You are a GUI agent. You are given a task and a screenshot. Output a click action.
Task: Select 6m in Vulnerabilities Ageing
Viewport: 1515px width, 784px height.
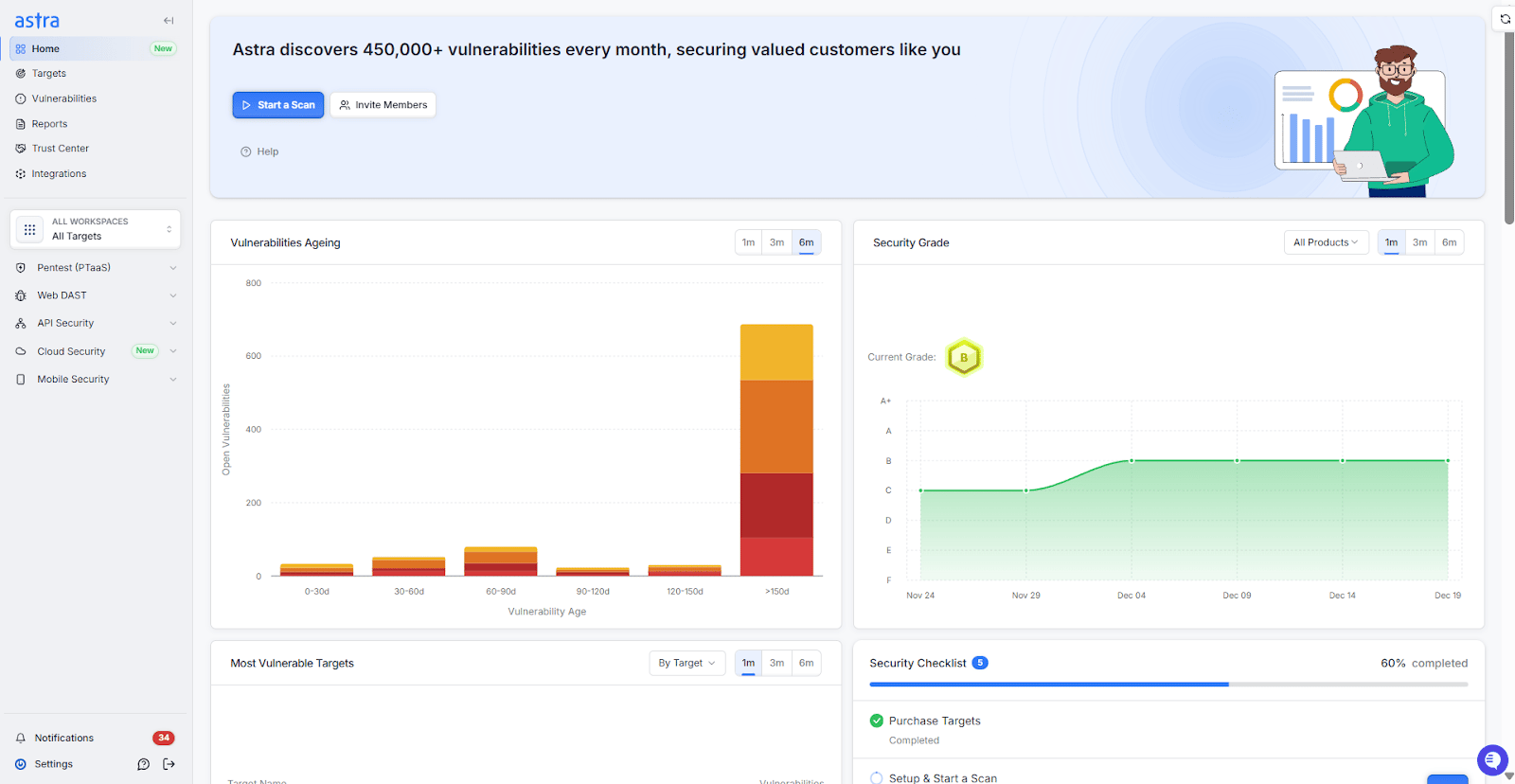coord(806,242)
